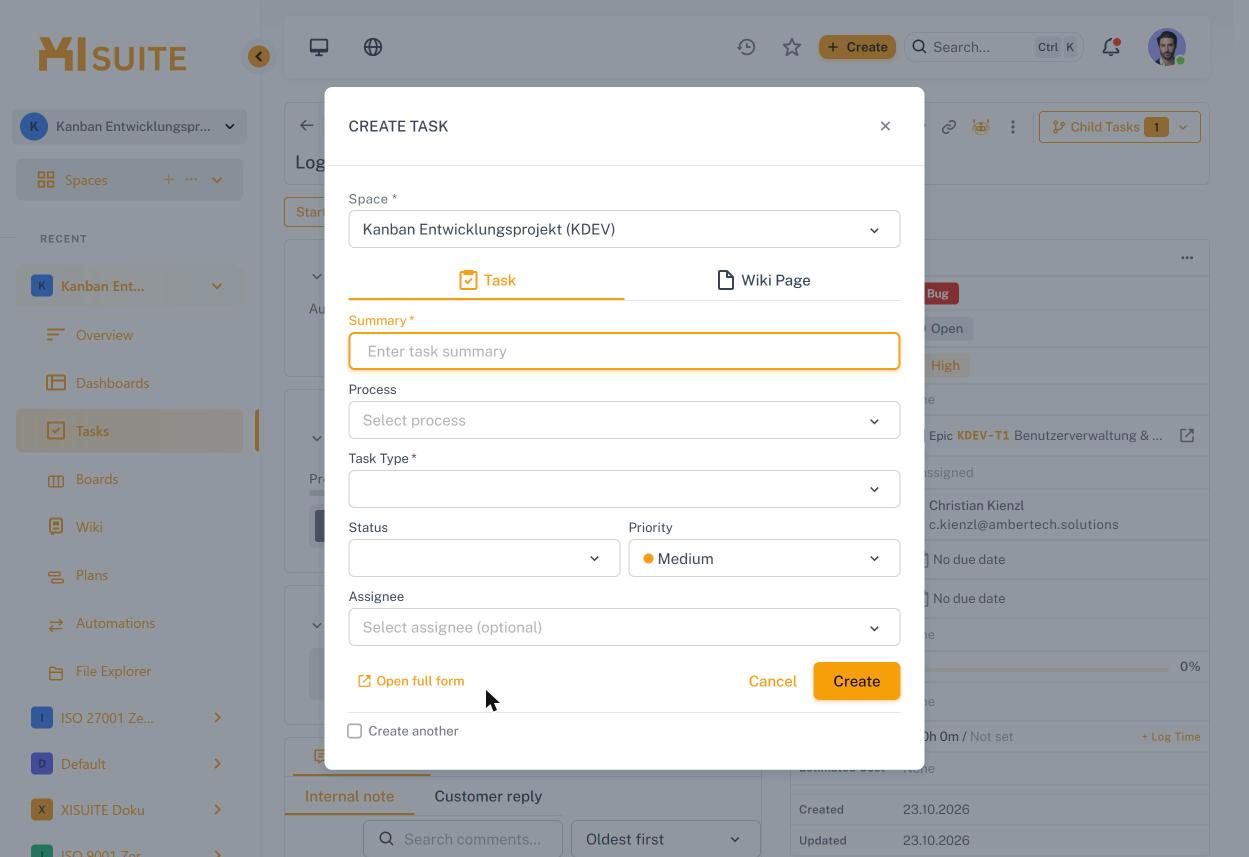Open the notifications bell
This screenshot has width=1249, height=857.
pyautogui.click(x=1111, y=47)
